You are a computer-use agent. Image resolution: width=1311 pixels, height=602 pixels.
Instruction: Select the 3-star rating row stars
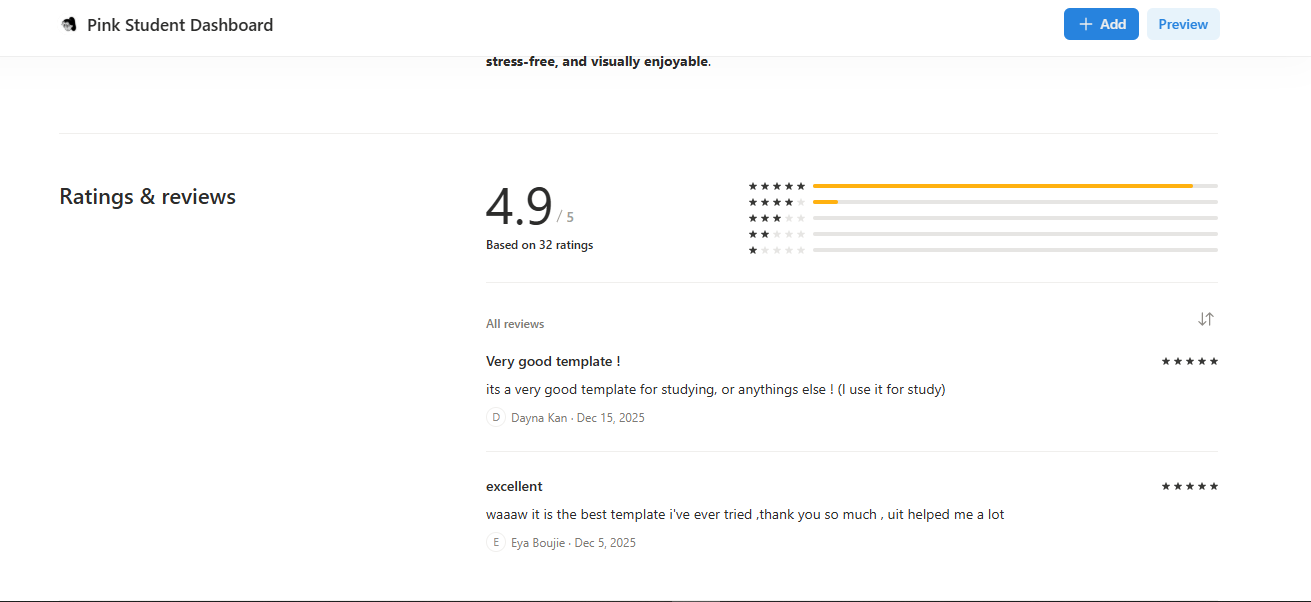point(776,218)
